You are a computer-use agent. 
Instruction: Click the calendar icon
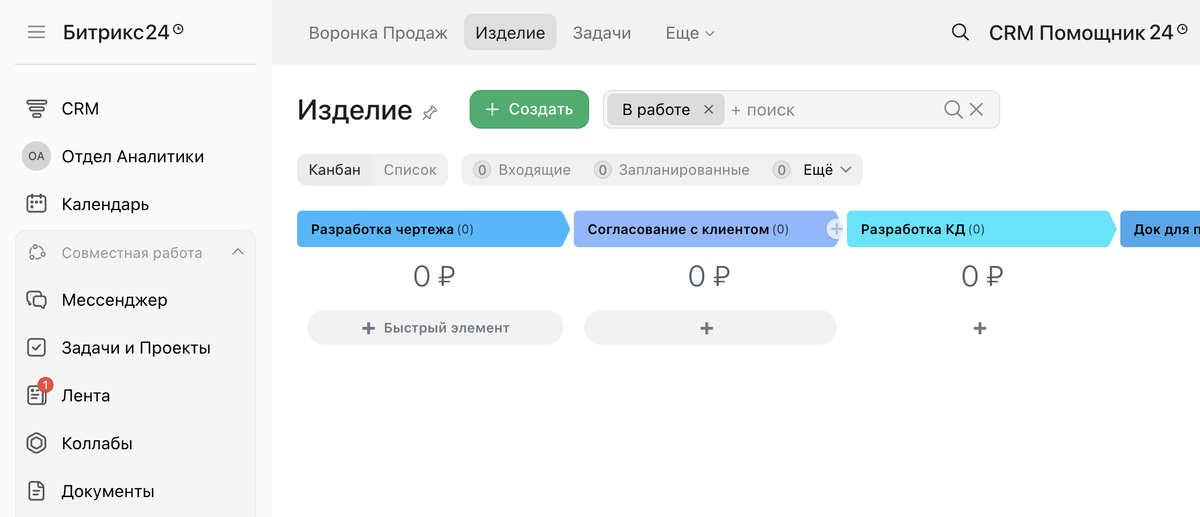pyautogui.click(x=37, y=204)
